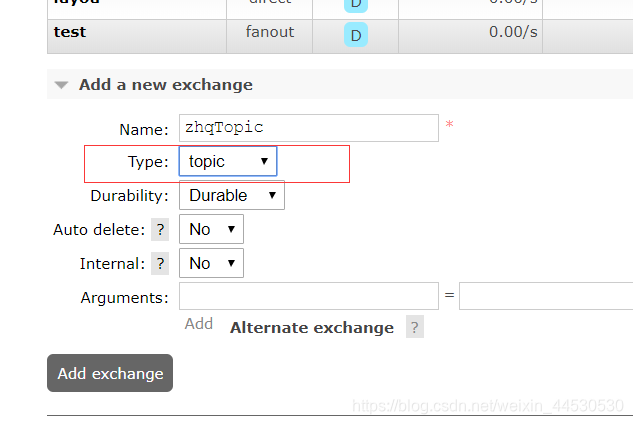Click the Add exchange button

point(110,373)
